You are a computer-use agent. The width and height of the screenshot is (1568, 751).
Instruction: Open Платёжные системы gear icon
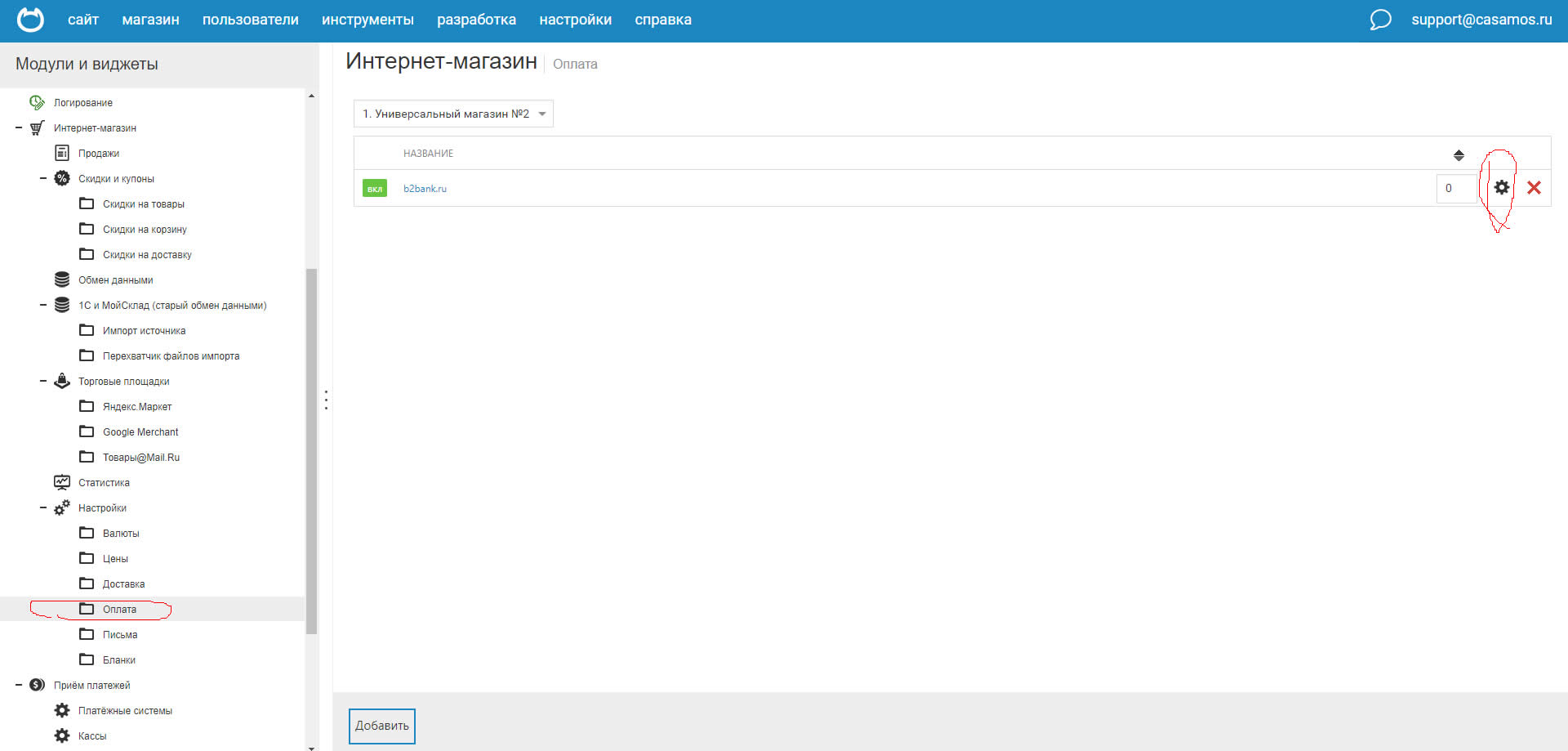point(62,710)
